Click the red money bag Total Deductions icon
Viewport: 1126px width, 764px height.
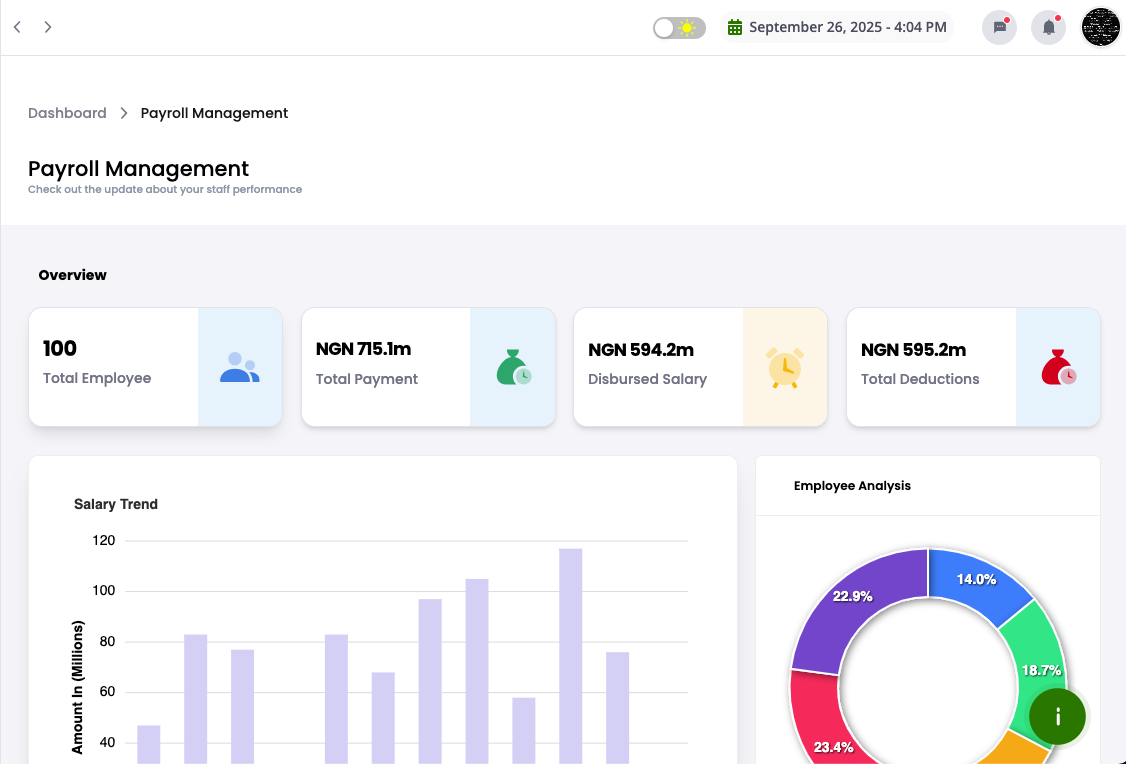point(1058,367)
